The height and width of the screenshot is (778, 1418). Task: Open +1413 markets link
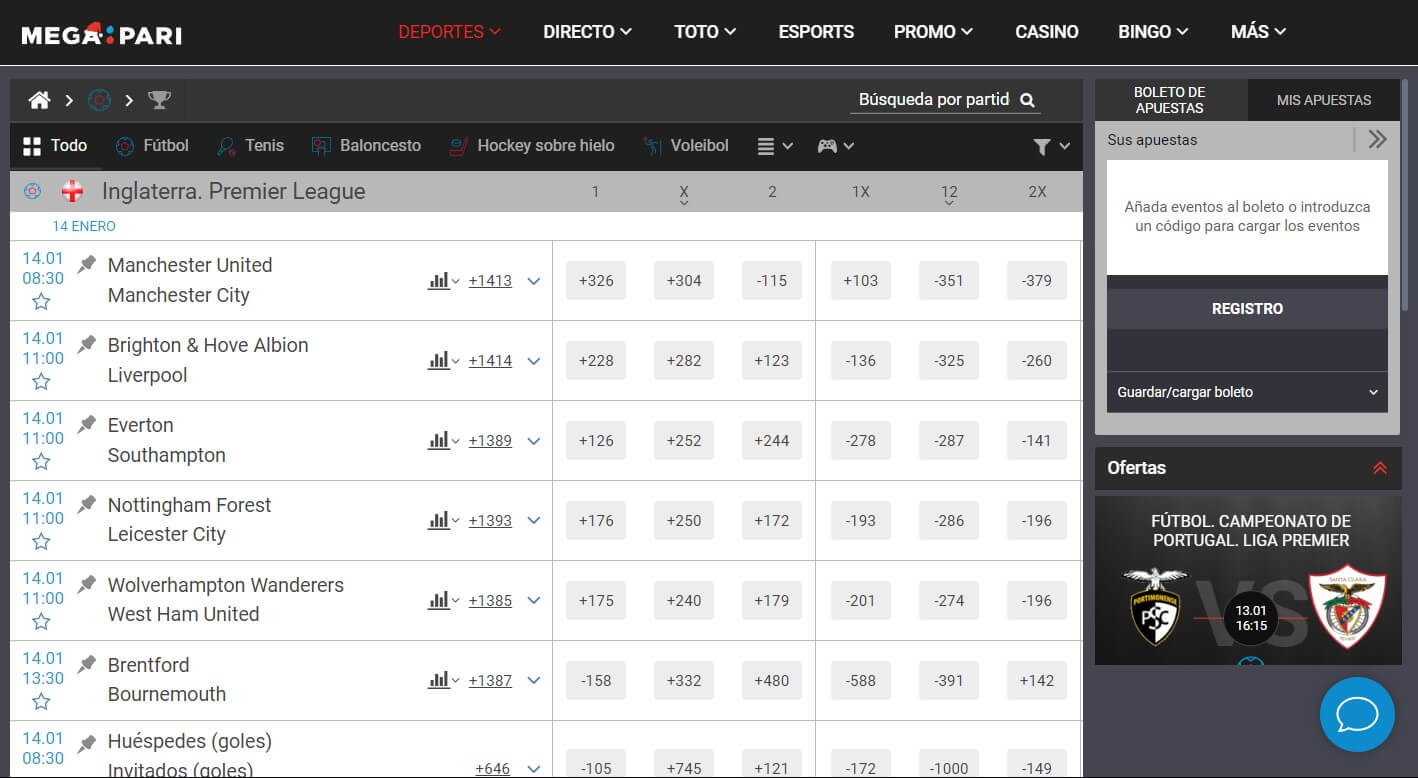click(490, 281)
